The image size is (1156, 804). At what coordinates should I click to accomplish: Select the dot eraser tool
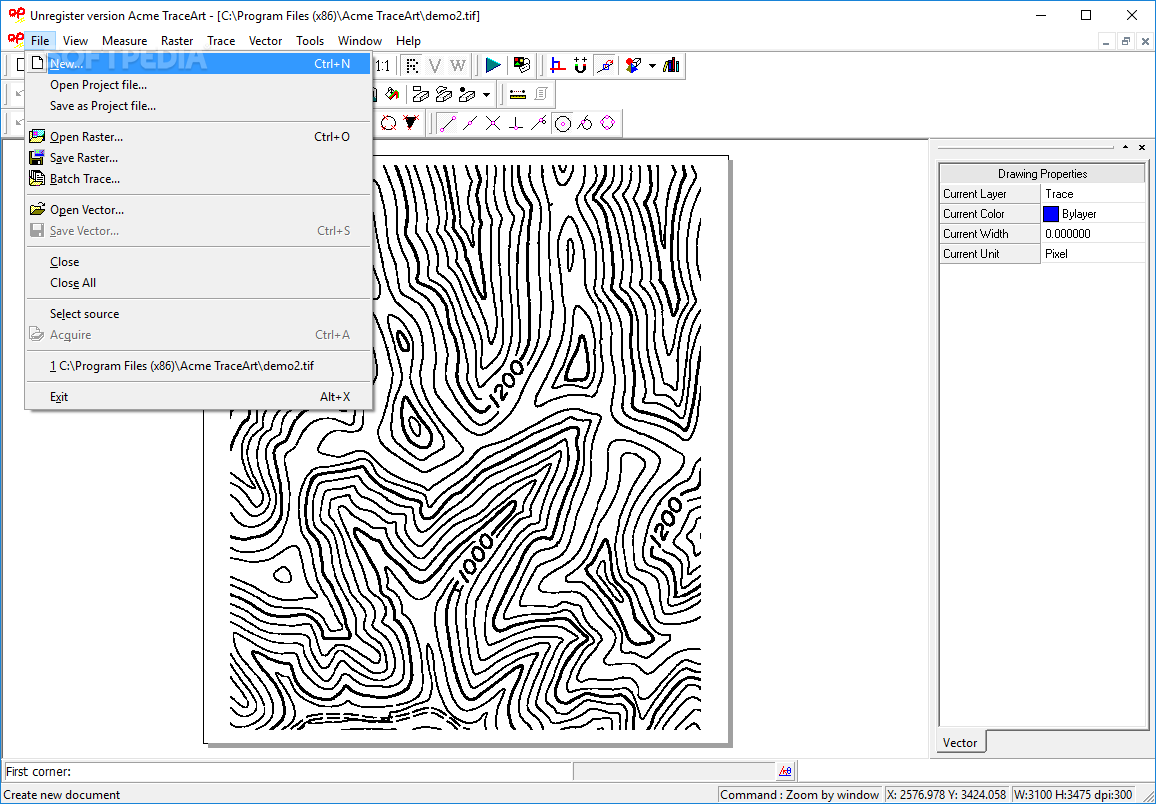coord(467,94)
